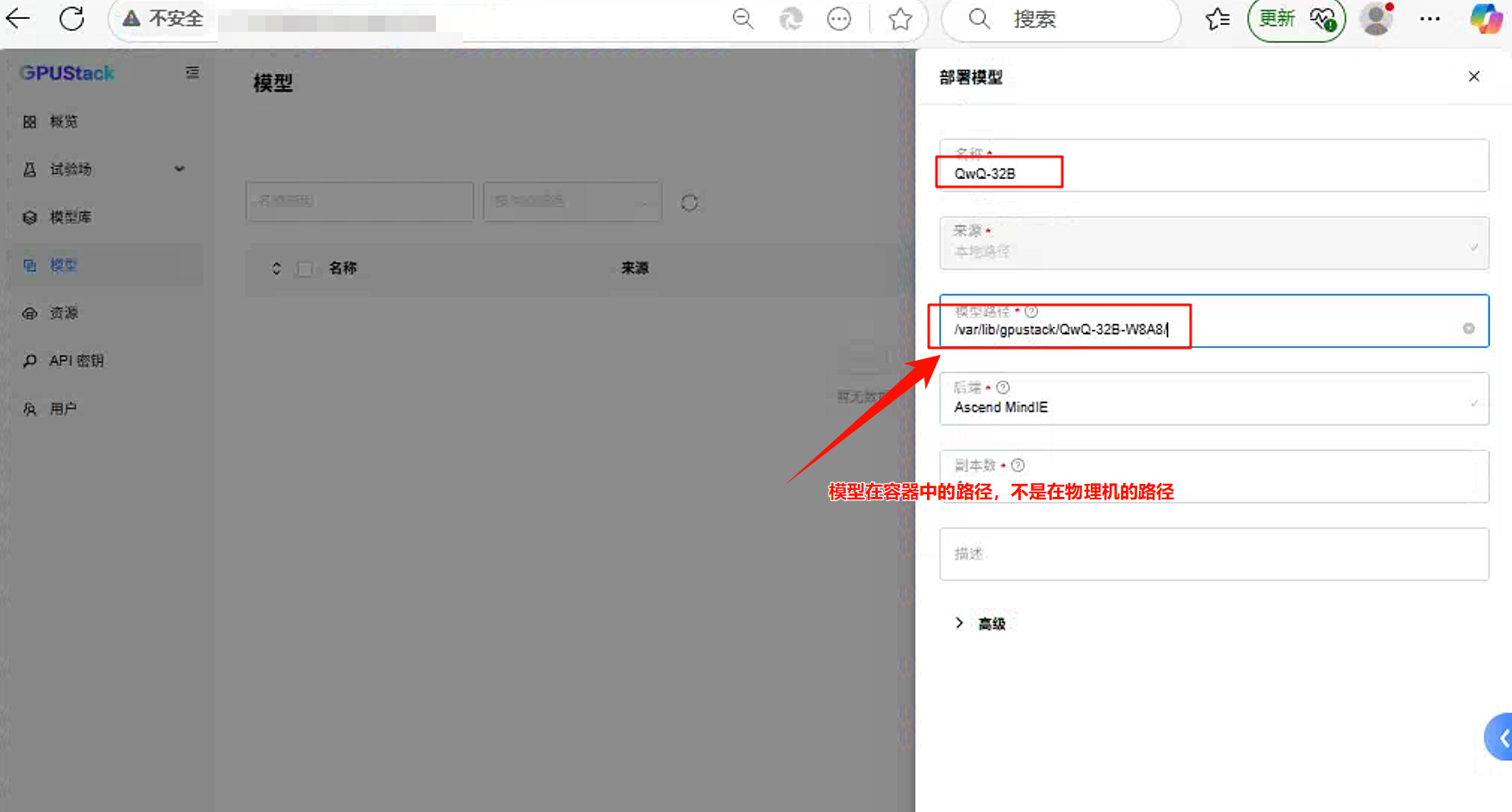Close the 部署模型 drawer
1512x812 pixels.
point(1474,77)
